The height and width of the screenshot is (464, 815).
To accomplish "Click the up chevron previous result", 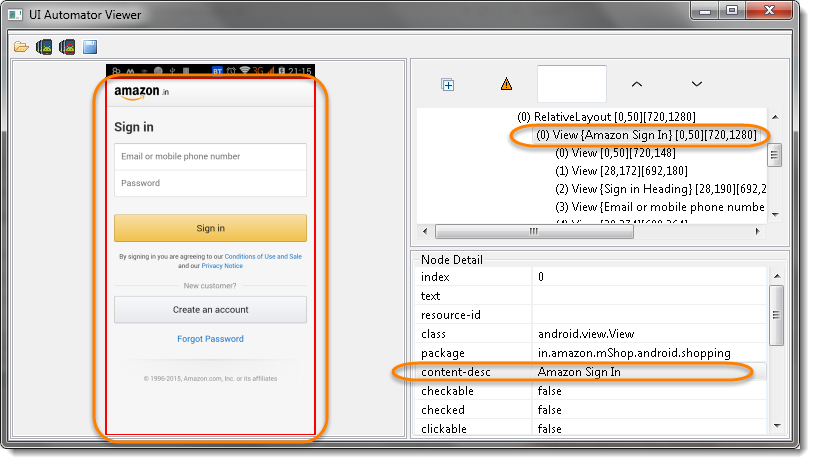I will 637,84.
